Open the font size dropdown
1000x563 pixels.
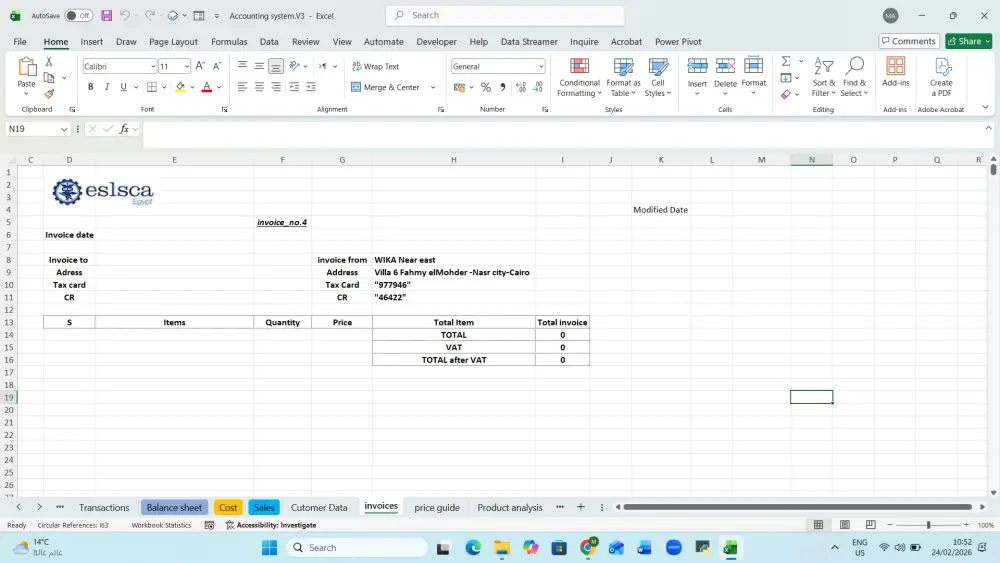click(186, 66)
